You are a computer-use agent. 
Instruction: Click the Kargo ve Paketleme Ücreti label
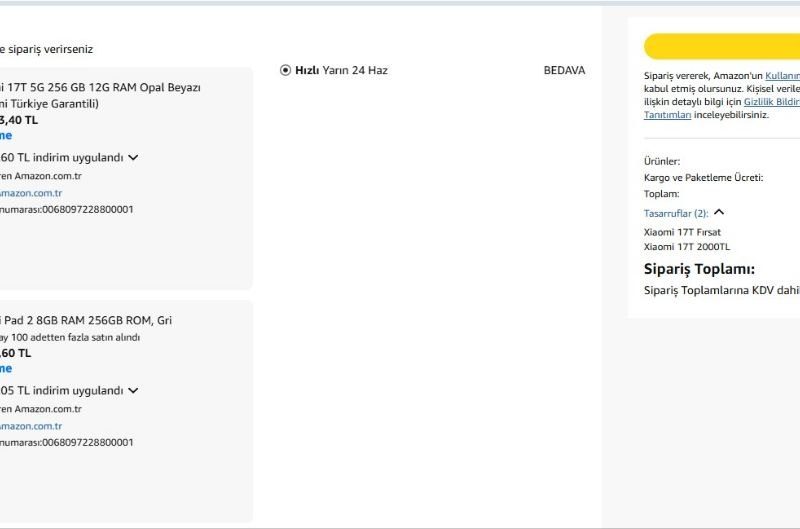[704, 178]
